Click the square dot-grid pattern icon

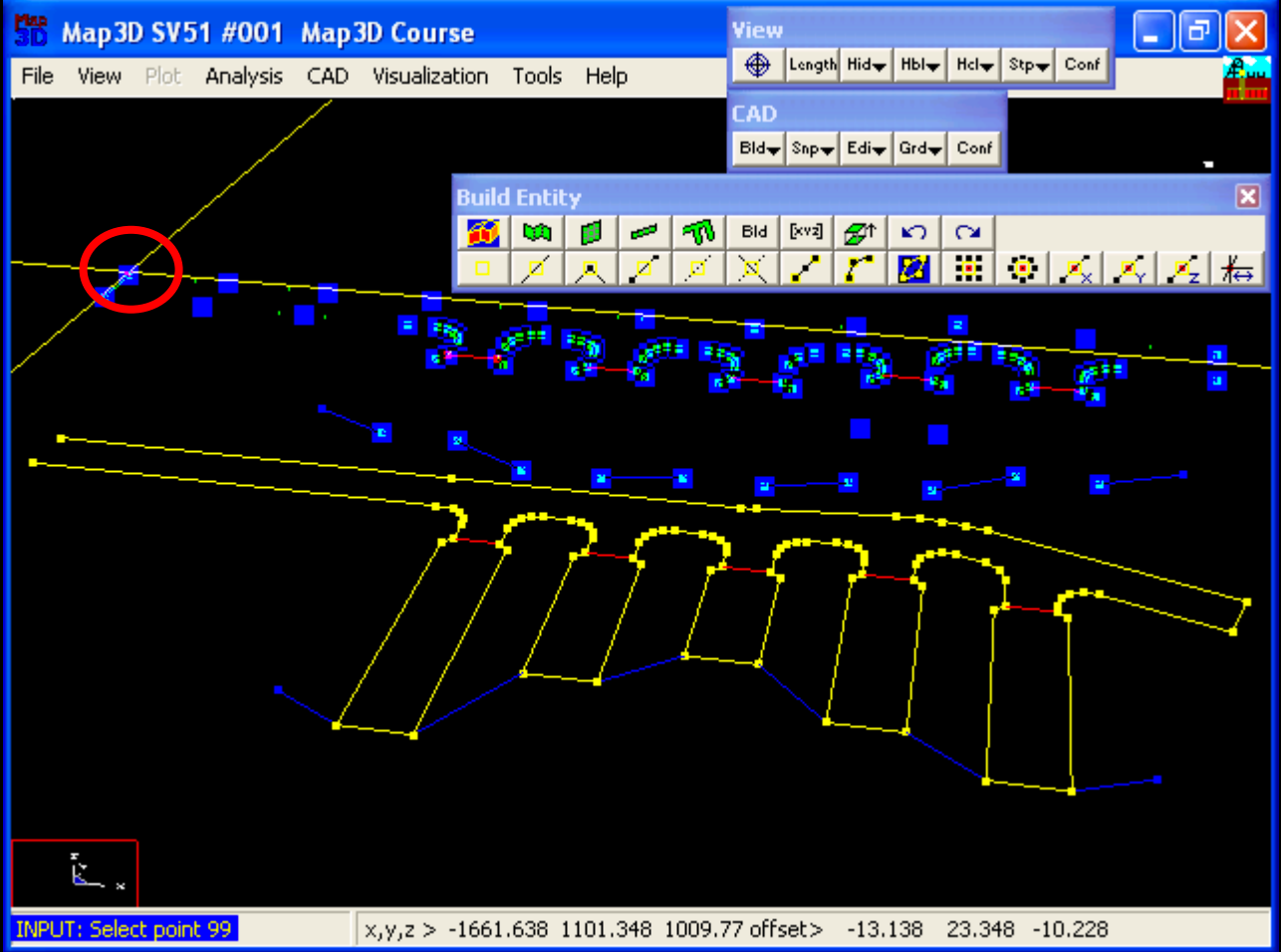point(968,269)
